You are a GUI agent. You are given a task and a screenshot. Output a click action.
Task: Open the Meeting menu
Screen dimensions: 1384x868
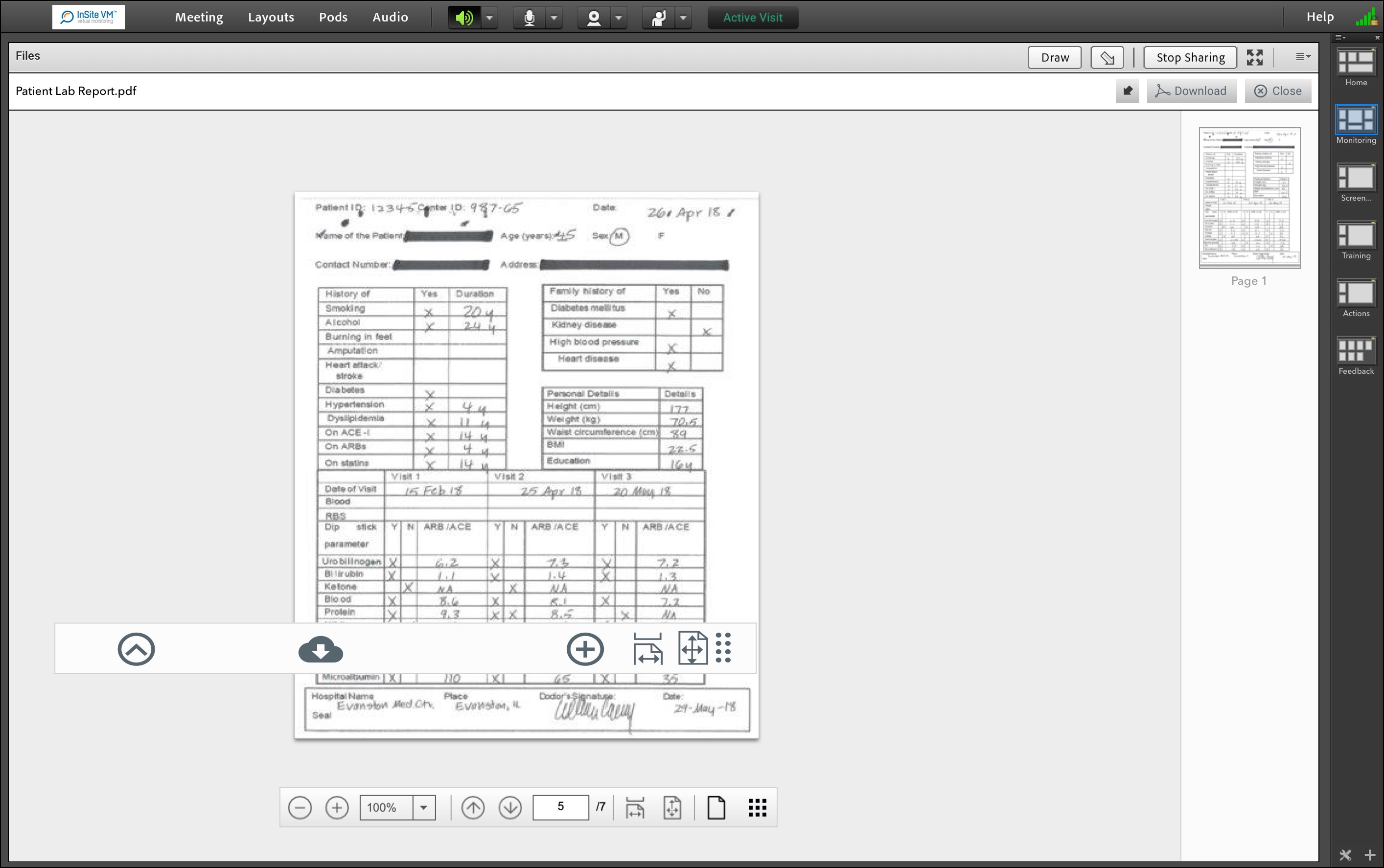(x=199, y=17)
